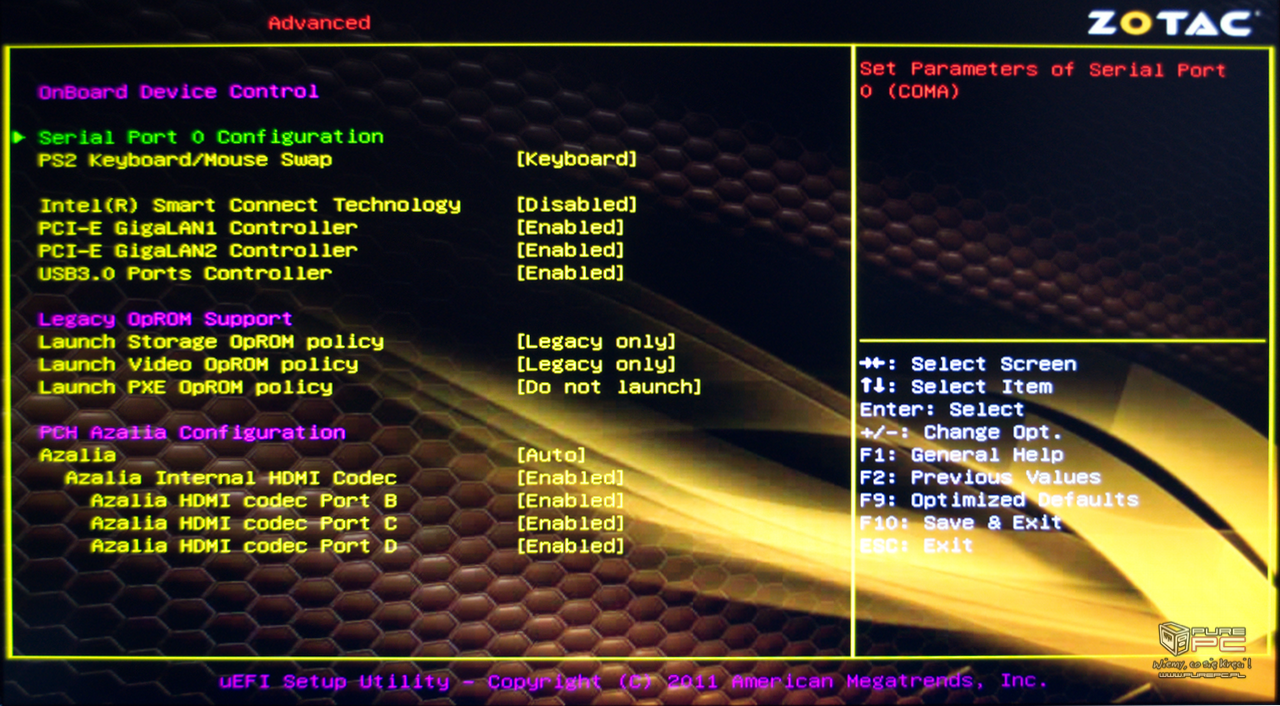Open Launch Storage OpROM policy options
This screenshot has height=706, width=1280.
point(596,342)
